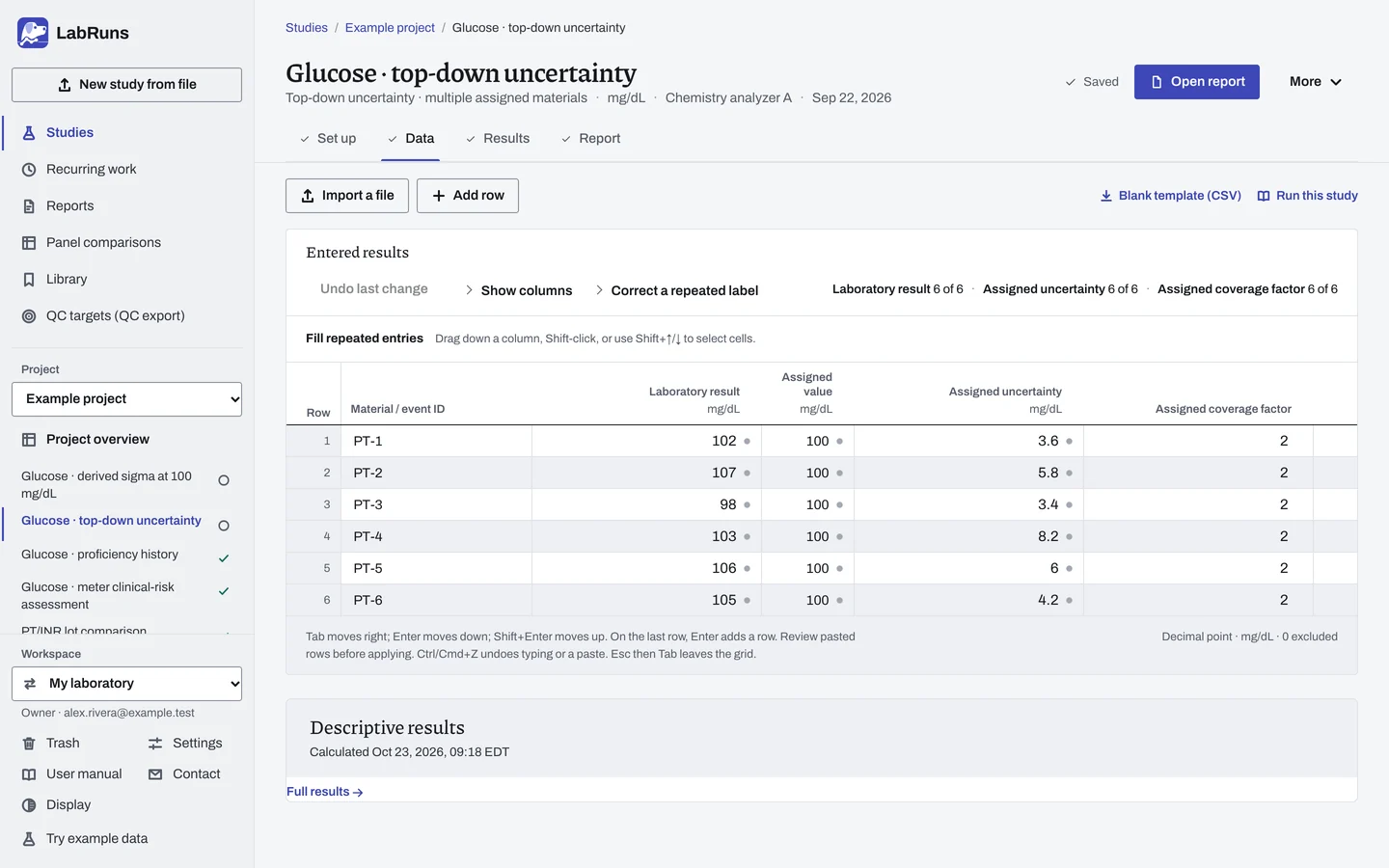The image size is (1389, 868).
Task: Open the Full results link
Action: pyautogui.click(x=325, y=792)
